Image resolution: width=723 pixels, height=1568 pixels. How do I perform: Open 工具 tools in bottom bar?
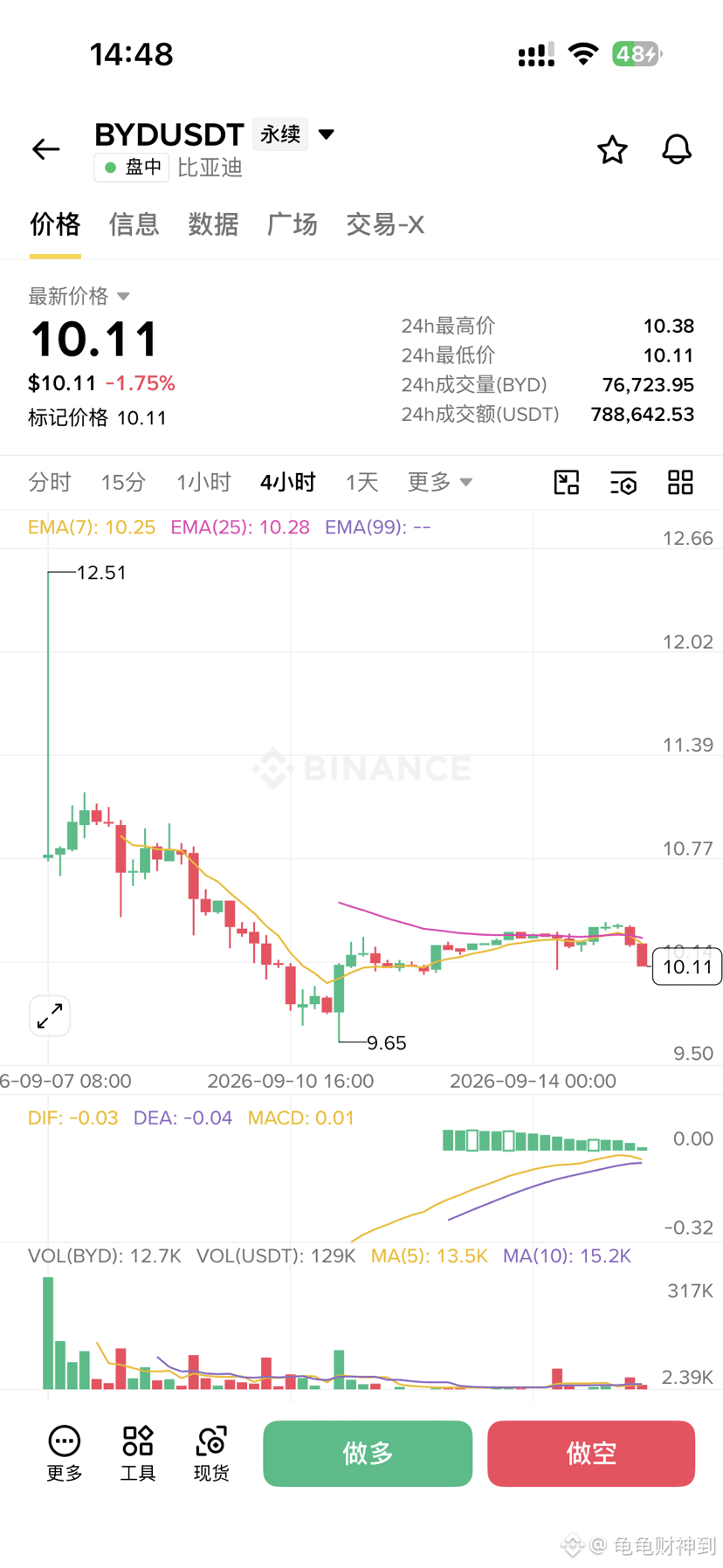pyautogui.click(x=138, y=1454)
